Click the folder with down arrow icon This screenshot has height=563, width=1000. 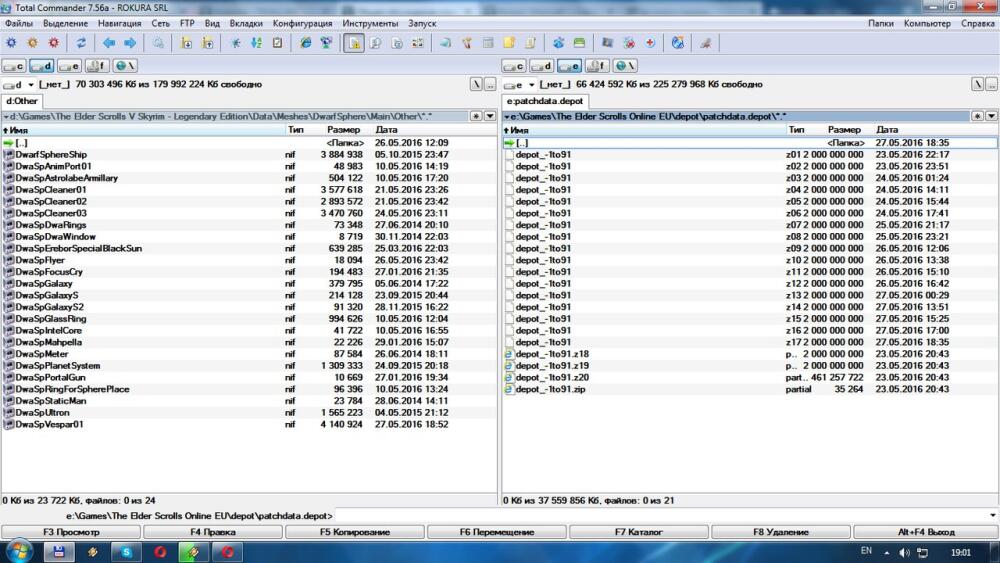click(186, 43)
